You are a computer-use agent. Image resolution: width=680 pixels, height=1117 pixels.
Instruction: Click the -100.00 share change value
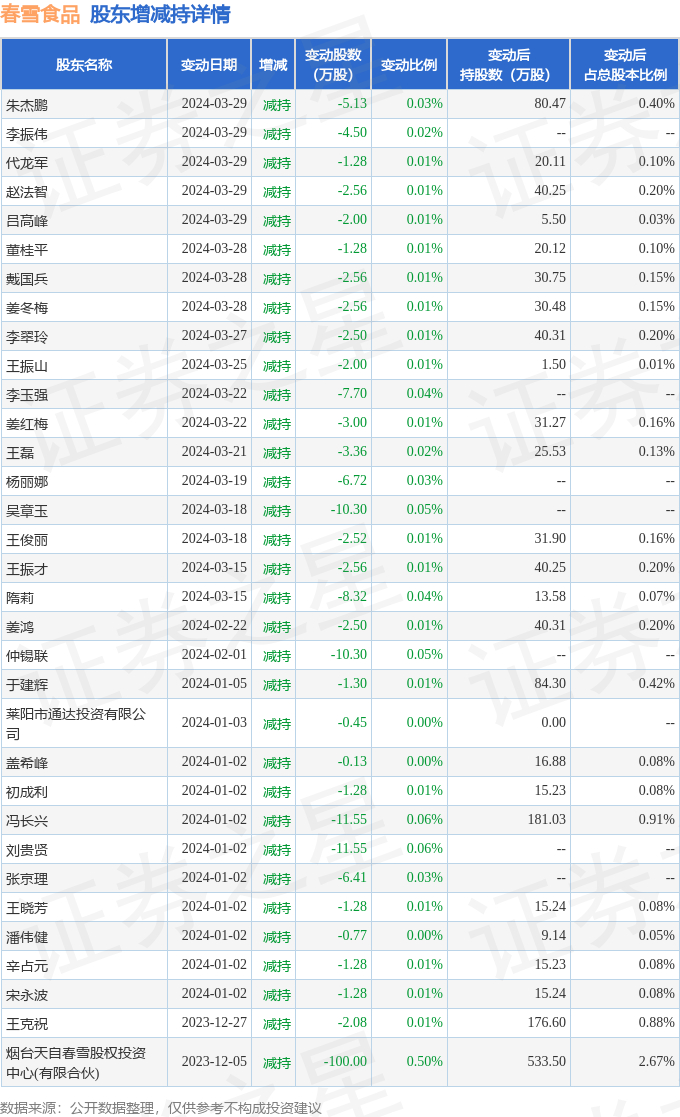click(x=345, y=1061)
